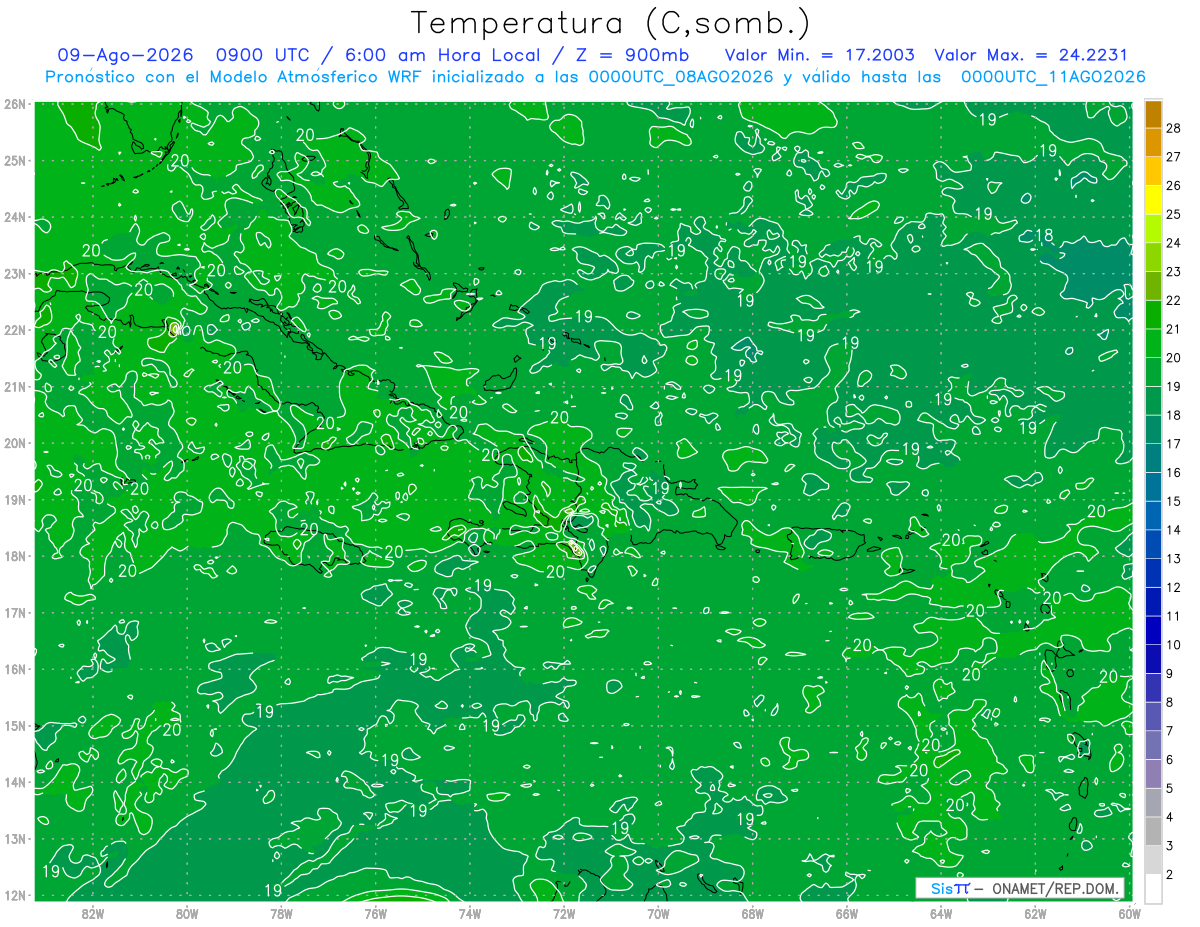Screen dimensions: 1200x927
Task: Click the initialization time "0000UTC_08AGO2026"
Action: (x=681, y=77)
